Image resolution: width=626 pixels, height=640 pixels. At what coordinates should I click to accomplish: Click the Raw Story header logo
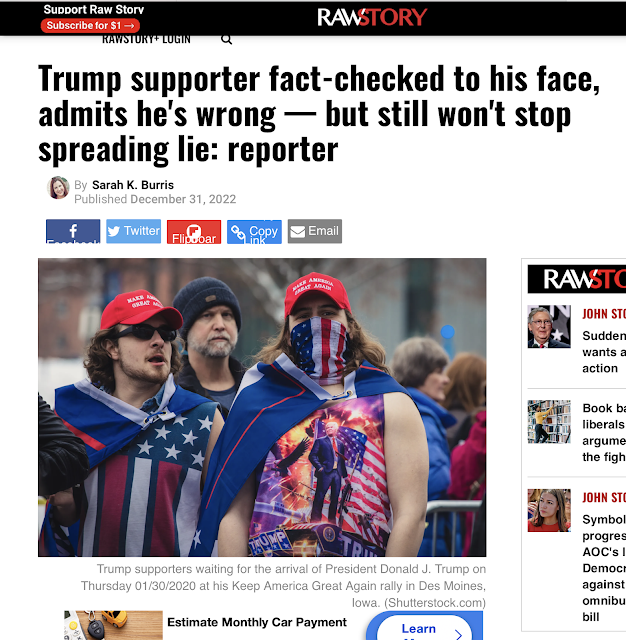pyautogui.click(x=372, y=17)
